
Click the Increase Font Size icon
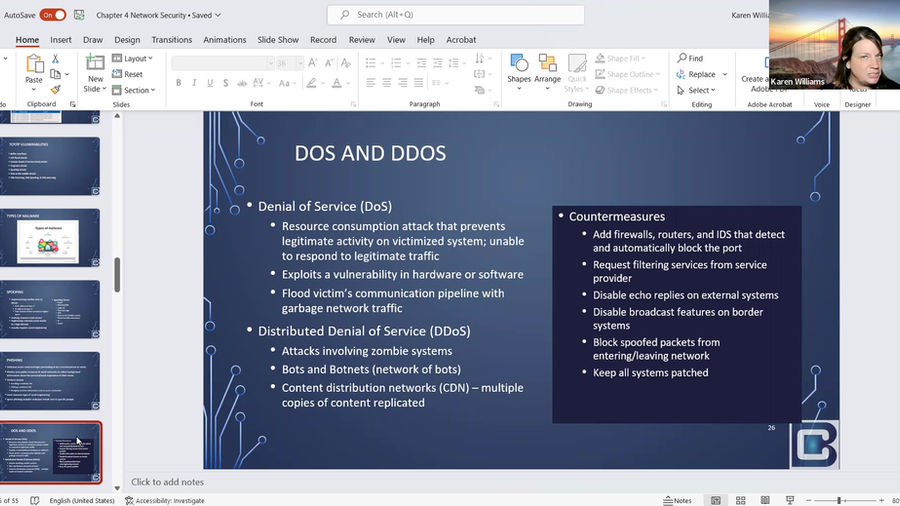pyautogui.click(x=313, y=63)
